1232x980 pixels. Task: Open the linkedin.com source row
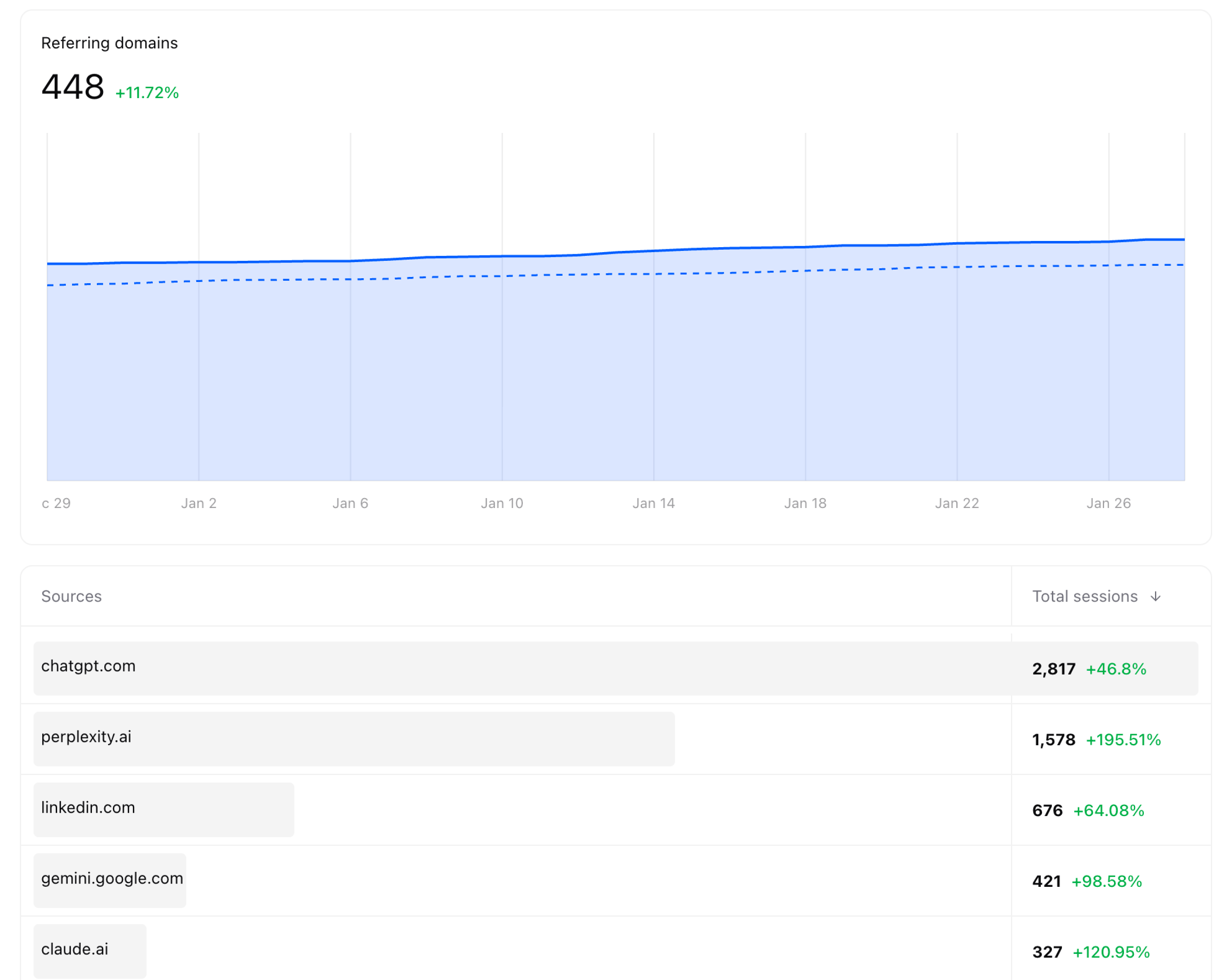pyautogui.click(x=87, y=808)
